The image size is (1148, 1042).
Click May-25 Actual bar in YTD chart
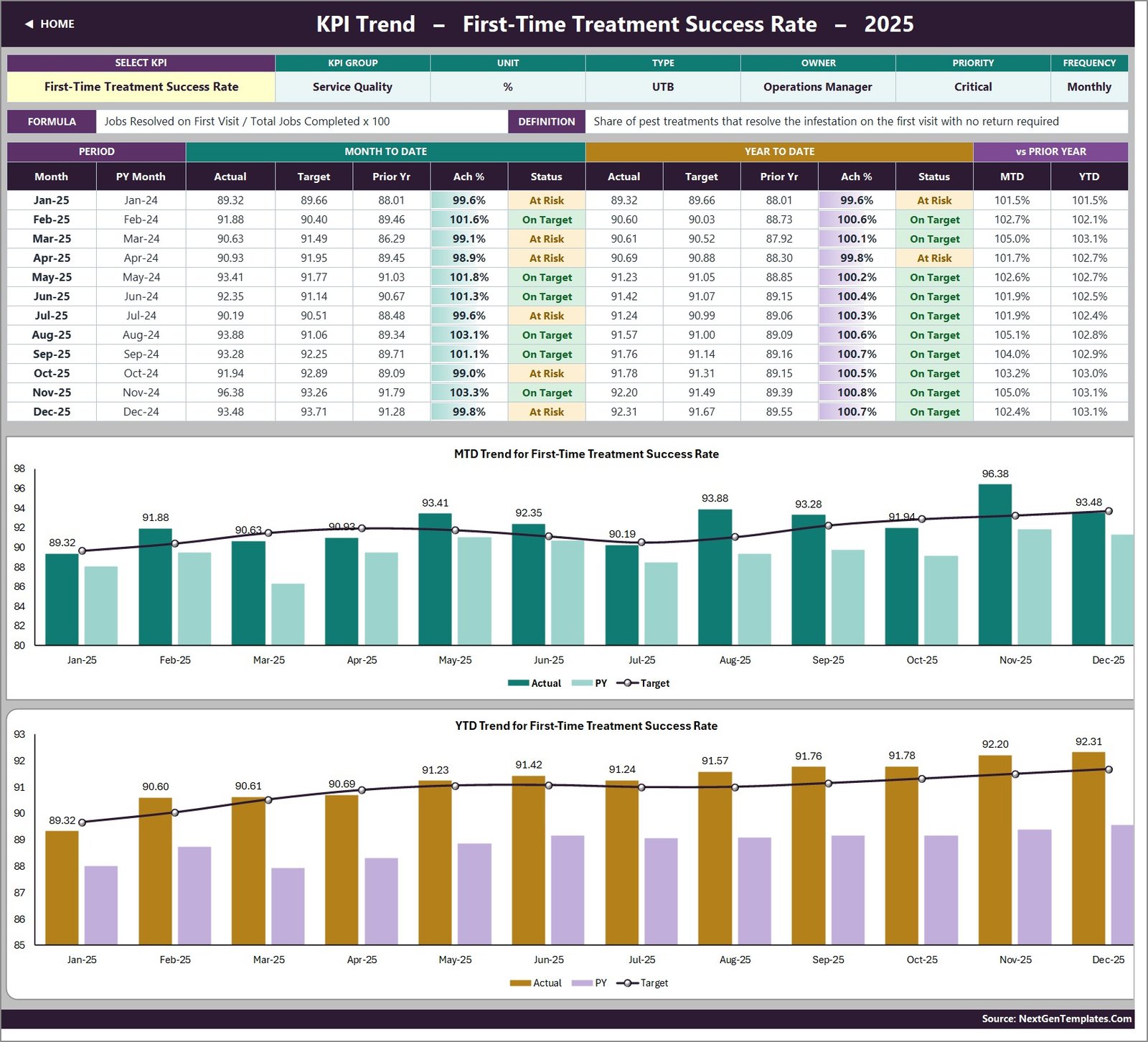pos(435,863)
